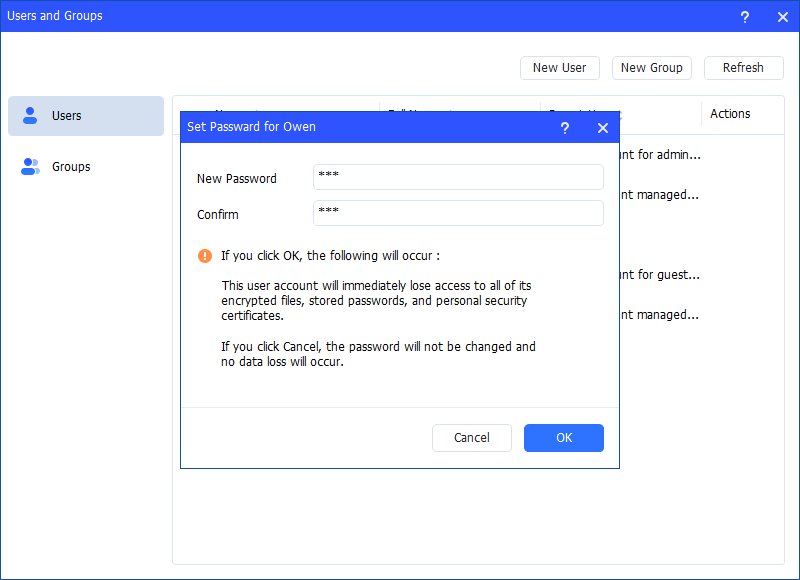Open help from Users and Groups title bar
Viewport: 800px width, 580px height.
click(x=744, y=17)
